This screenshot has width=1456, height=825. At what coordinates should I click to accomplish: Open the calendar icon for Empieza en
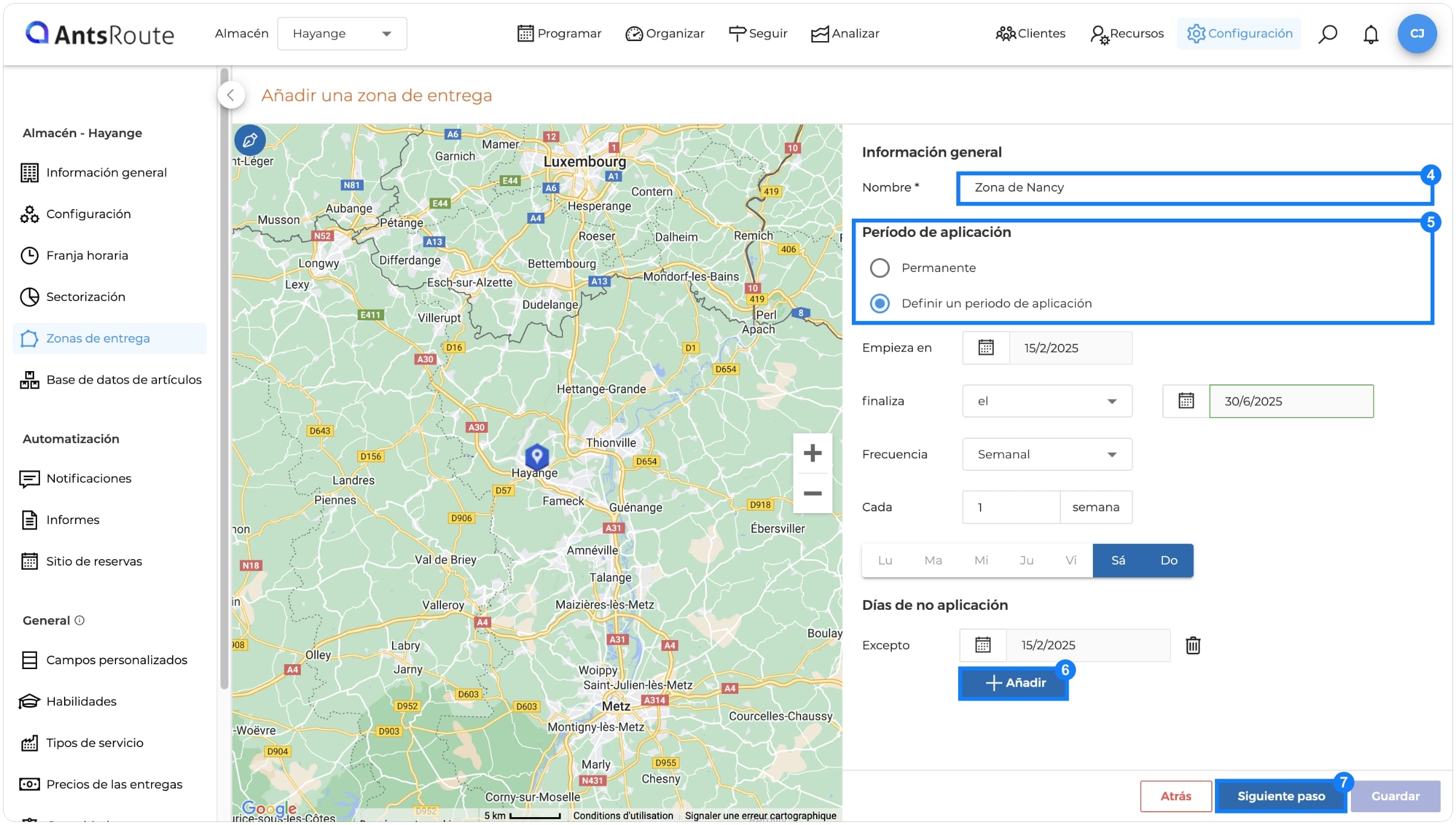click(x=986, y=348)
